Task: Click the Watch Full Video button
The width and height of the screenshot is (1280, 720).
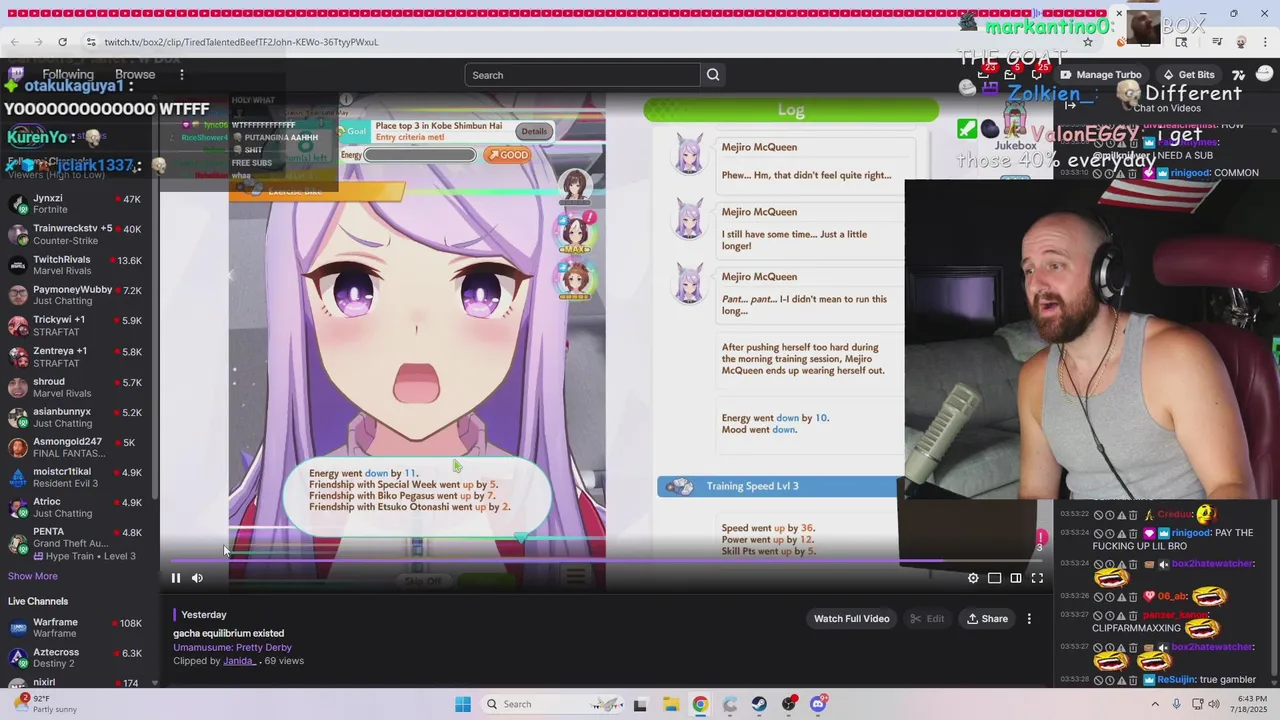Action: [x=851, y=619]
